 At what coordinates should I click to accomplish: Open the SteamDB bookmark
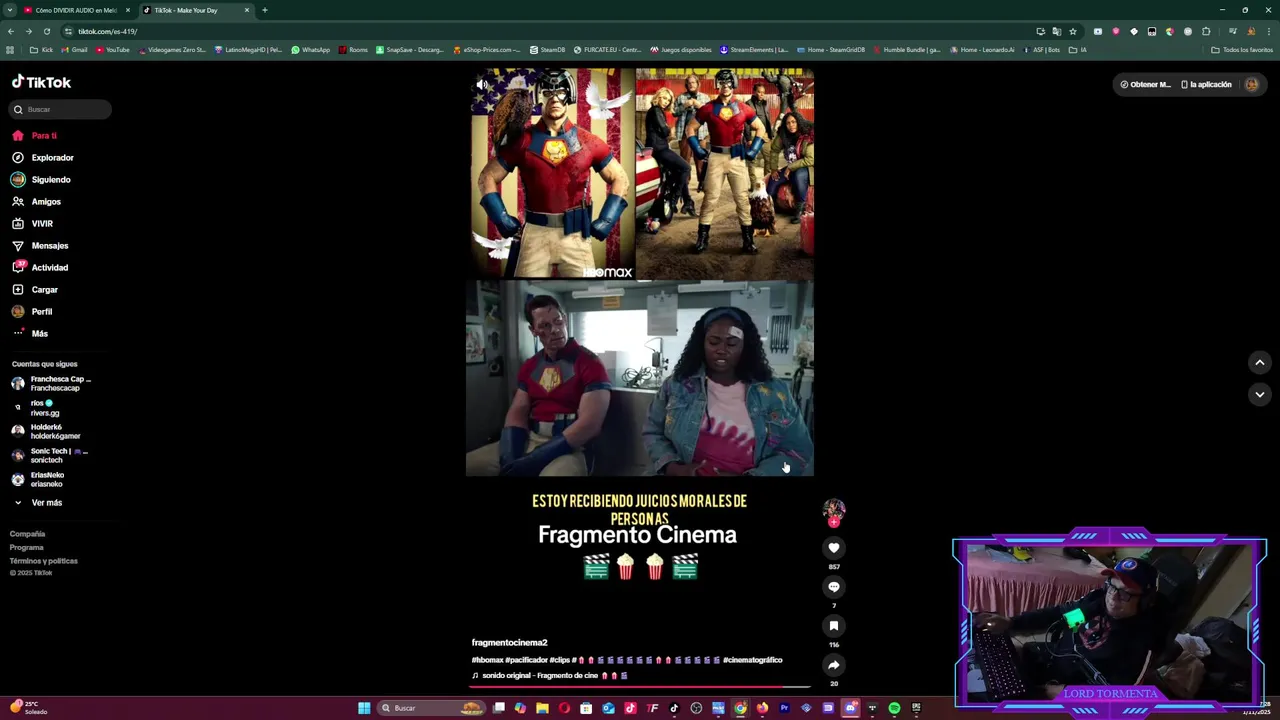[x=547, y=49]
